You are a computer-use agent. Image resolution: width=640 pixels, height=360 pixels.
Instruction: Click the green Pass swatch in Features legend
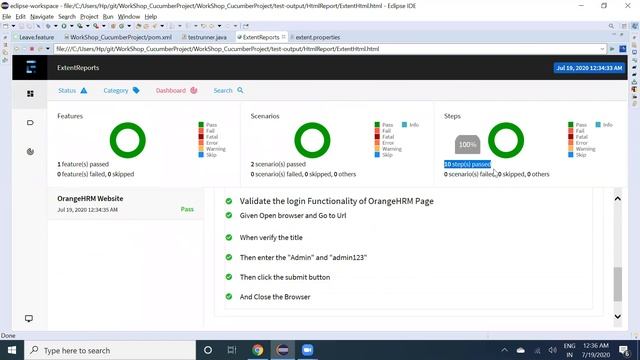click(201, 124)
